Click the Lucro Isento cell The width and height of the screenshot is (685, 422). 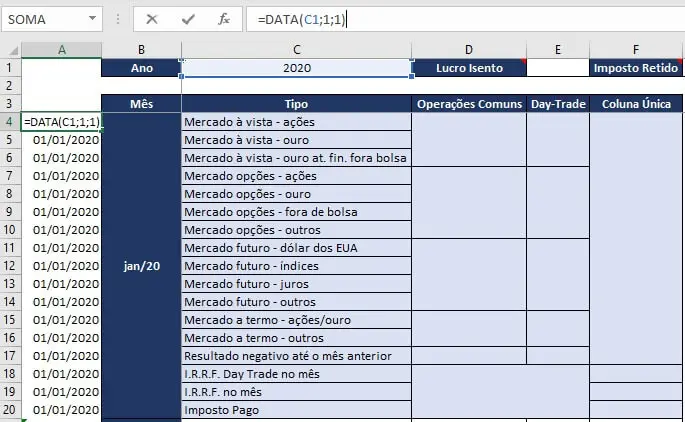(469, 68)
